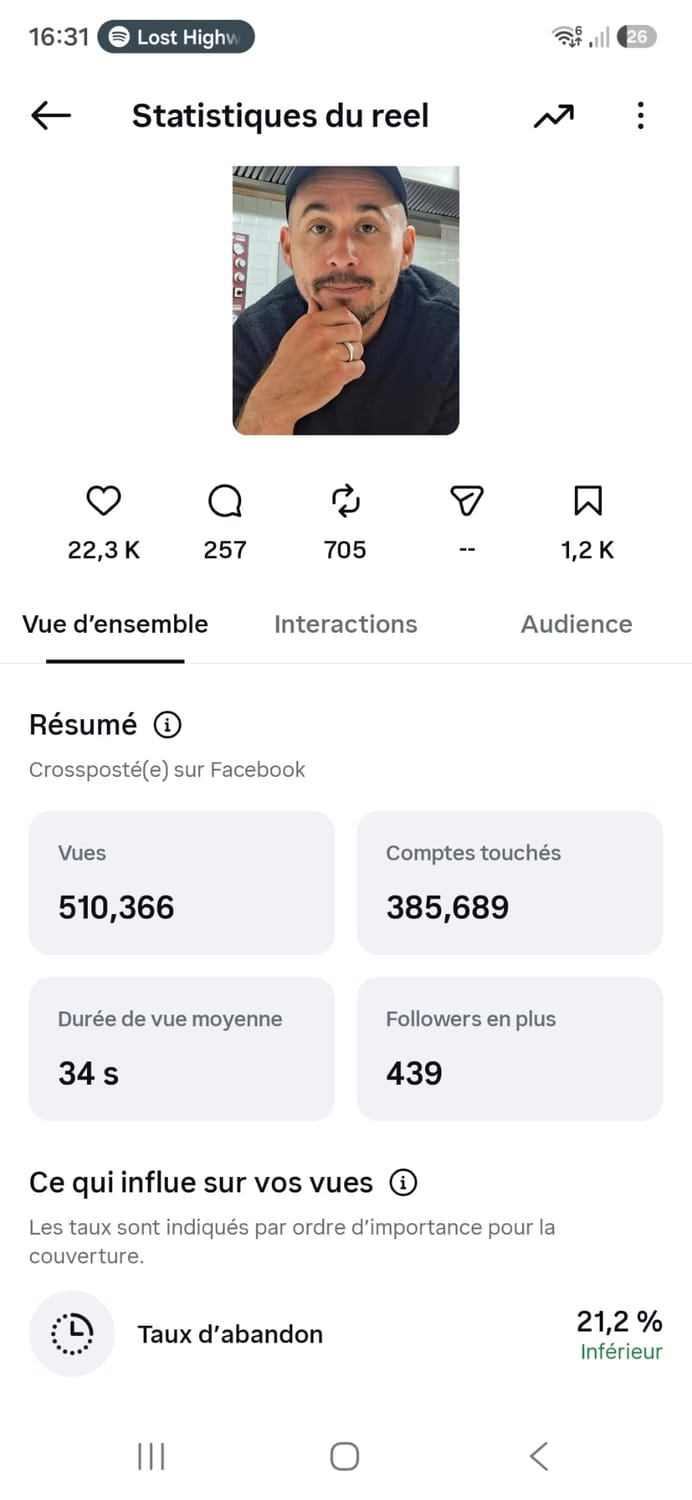Switch to the Audience tab
This screenshot has width=692, height=1500.
click(x=577, y=624)
